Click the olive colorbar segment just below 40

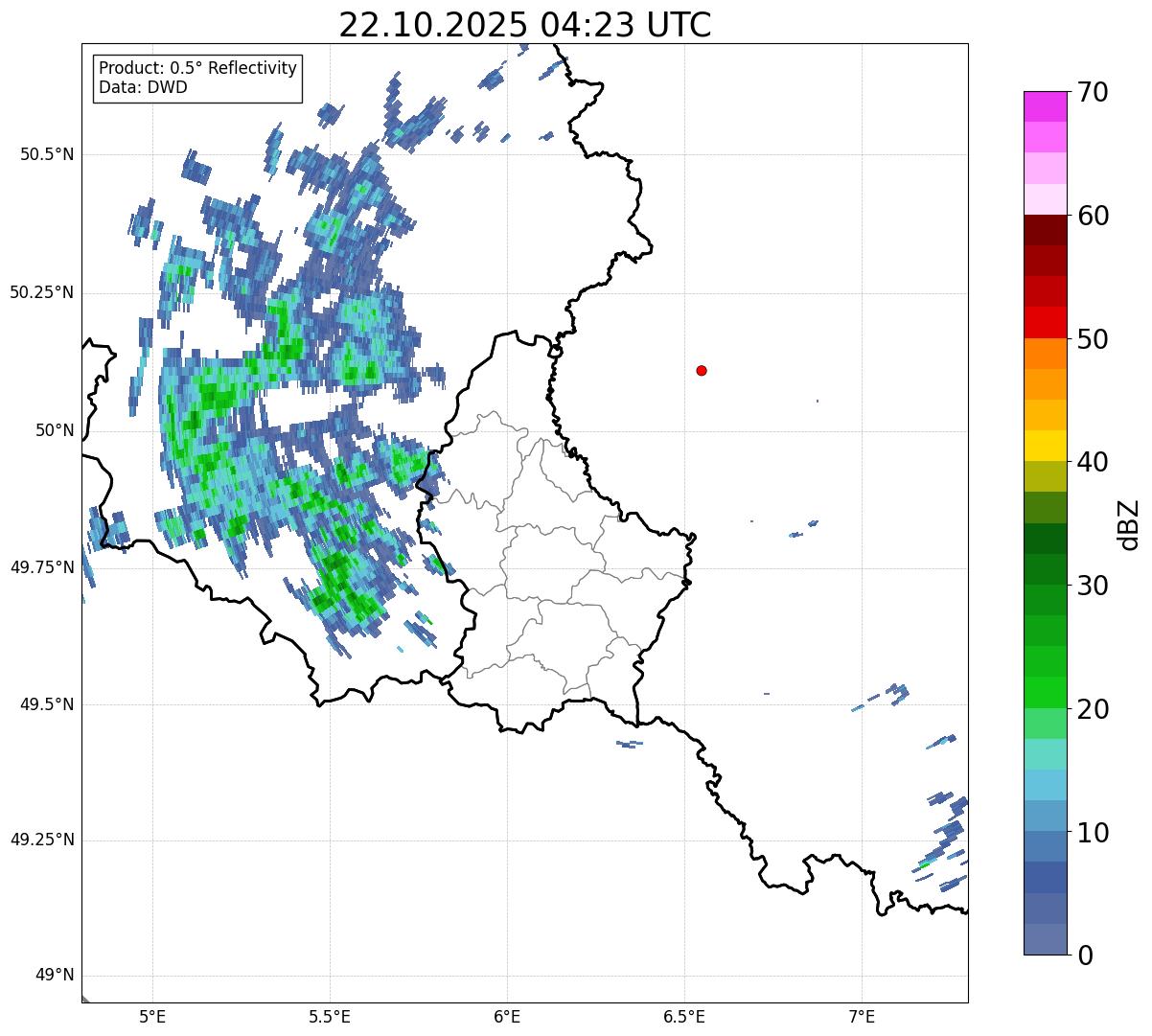[1045, 476]
